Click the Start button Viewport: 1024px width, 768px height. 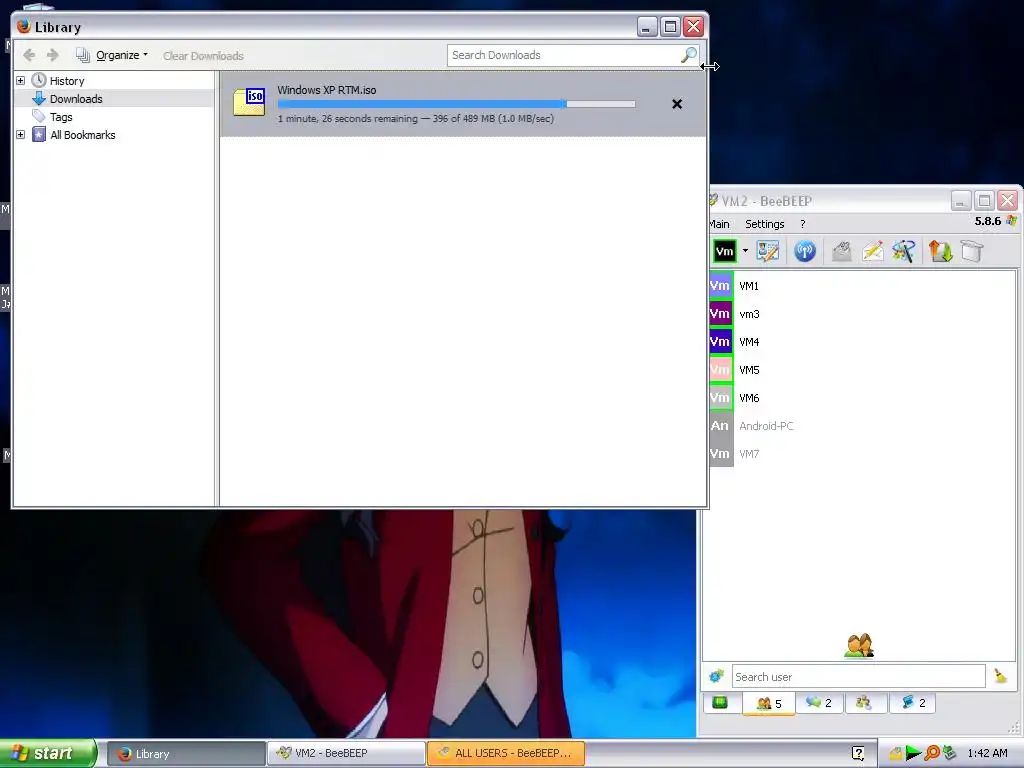pyautogui.click(x=47, y=753)
